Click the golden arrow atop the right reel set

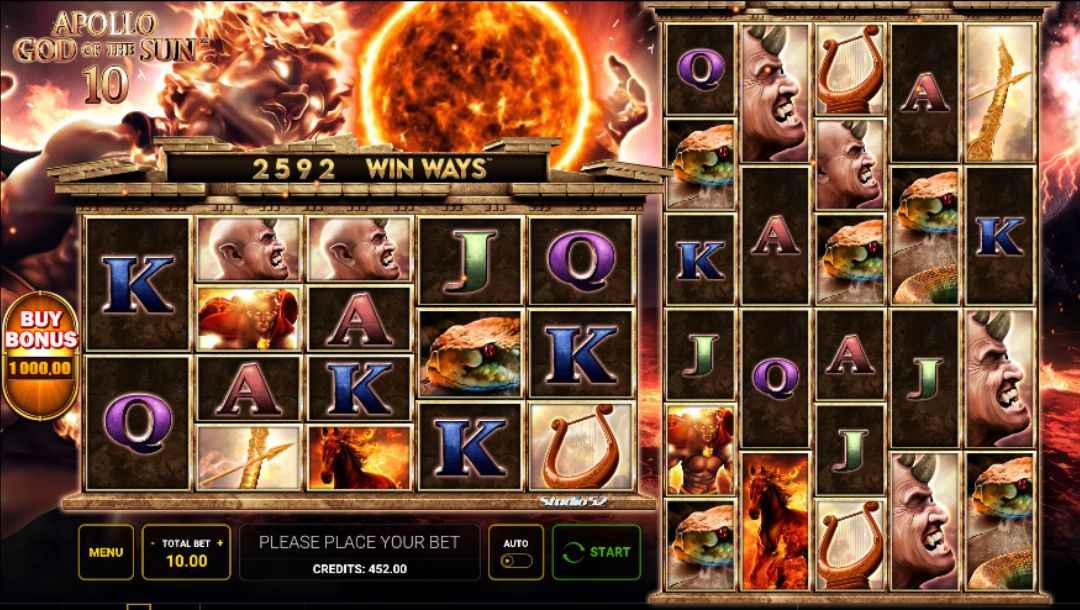pyautogui.click(x=1000, y=94)
